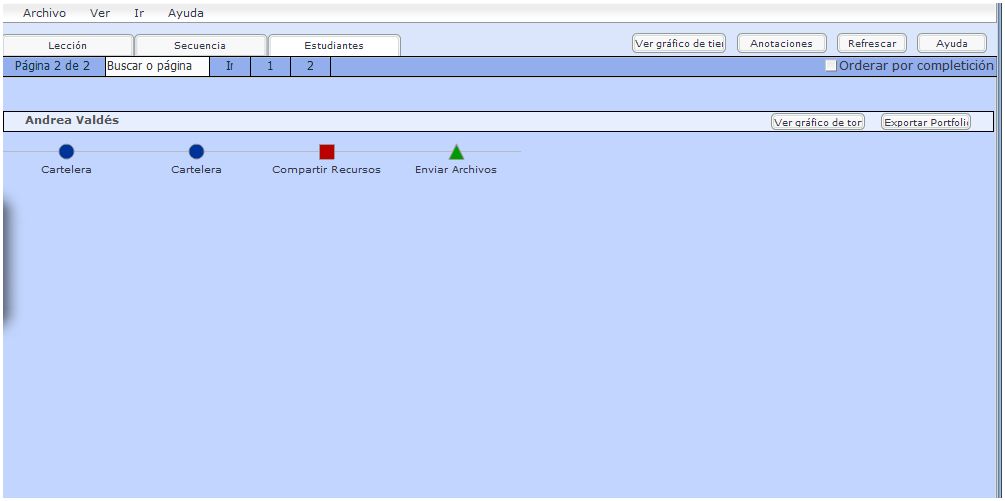Switch to the Secuencia tab
Screen dimensions: 1005x501
click(x=200, y=46)
